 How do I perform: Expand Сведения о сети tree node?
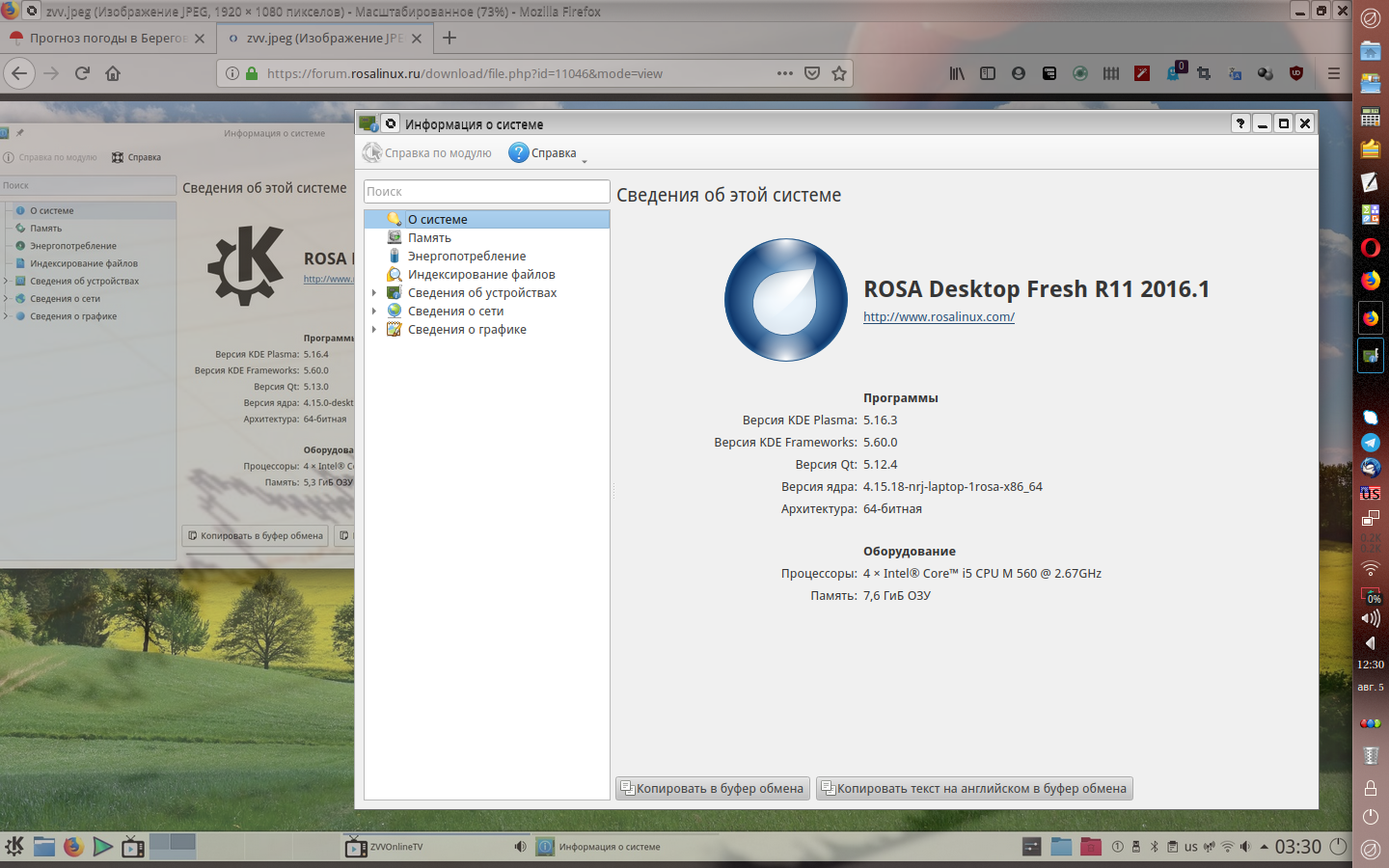374,311
